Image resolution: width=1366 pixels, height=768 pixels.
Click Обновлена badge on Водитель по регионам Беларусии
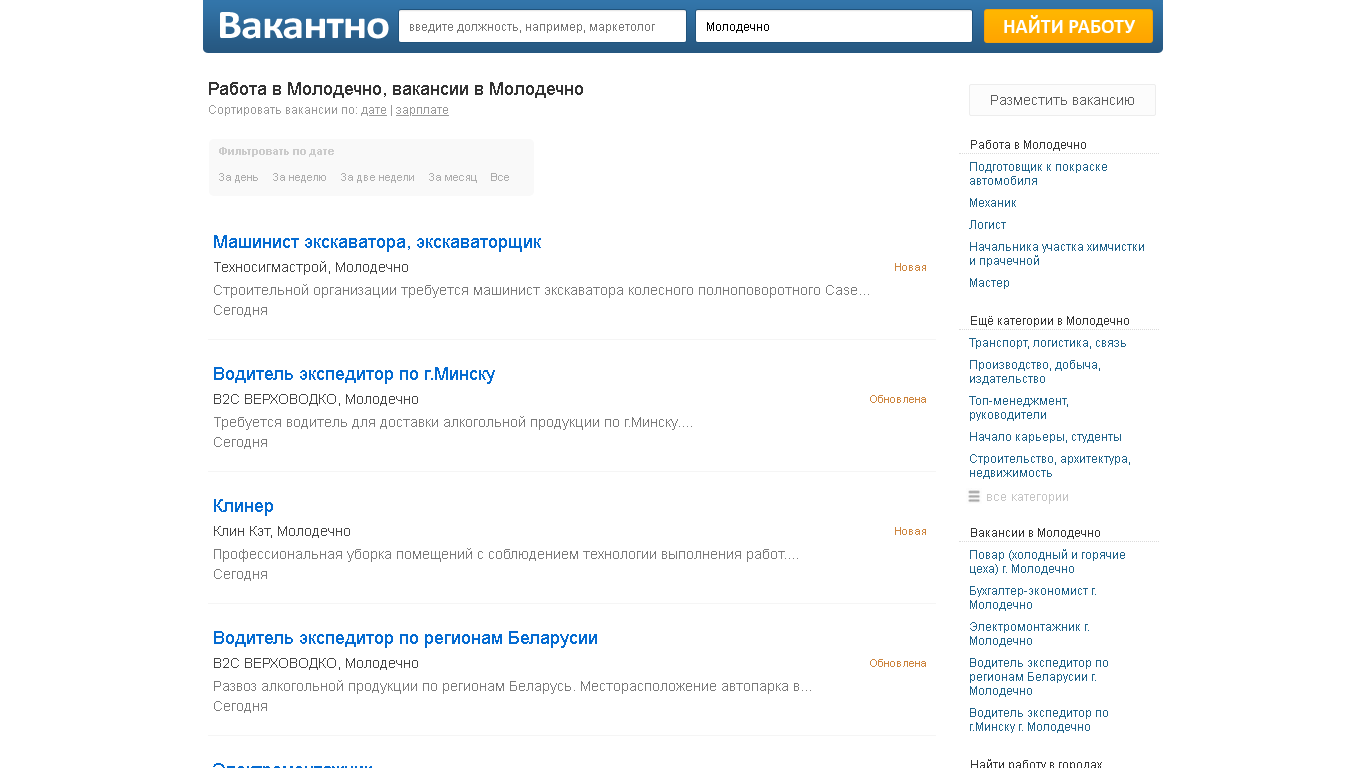pos(898,663)
